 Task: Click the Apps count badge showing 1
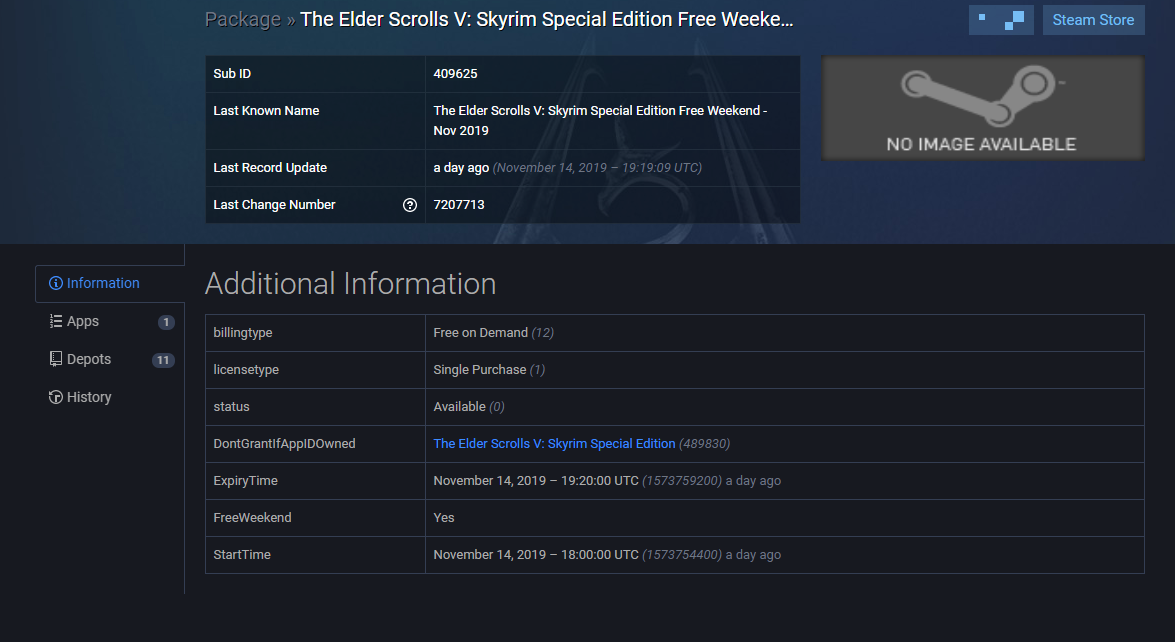(166, 322)
